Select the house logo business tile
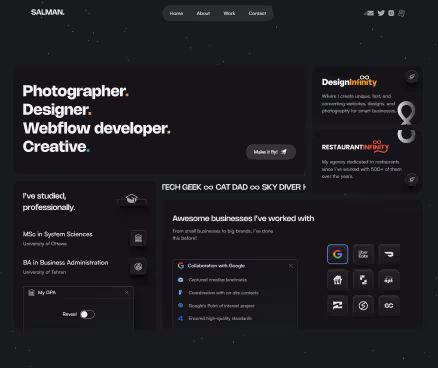 337,280
